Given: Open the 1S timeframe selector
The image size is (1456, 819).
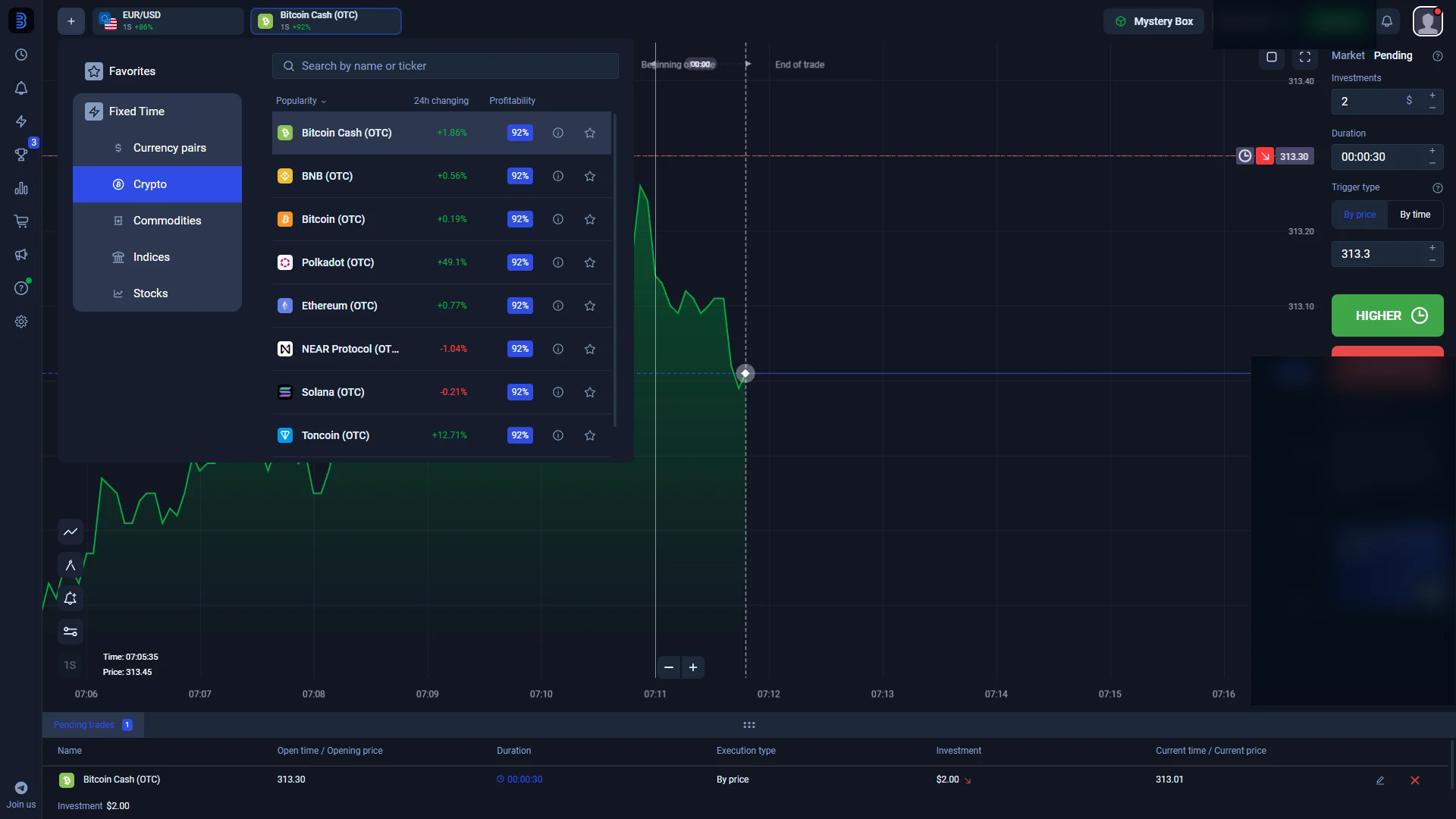Looking at the screenshot, I should tap(70, 665).
